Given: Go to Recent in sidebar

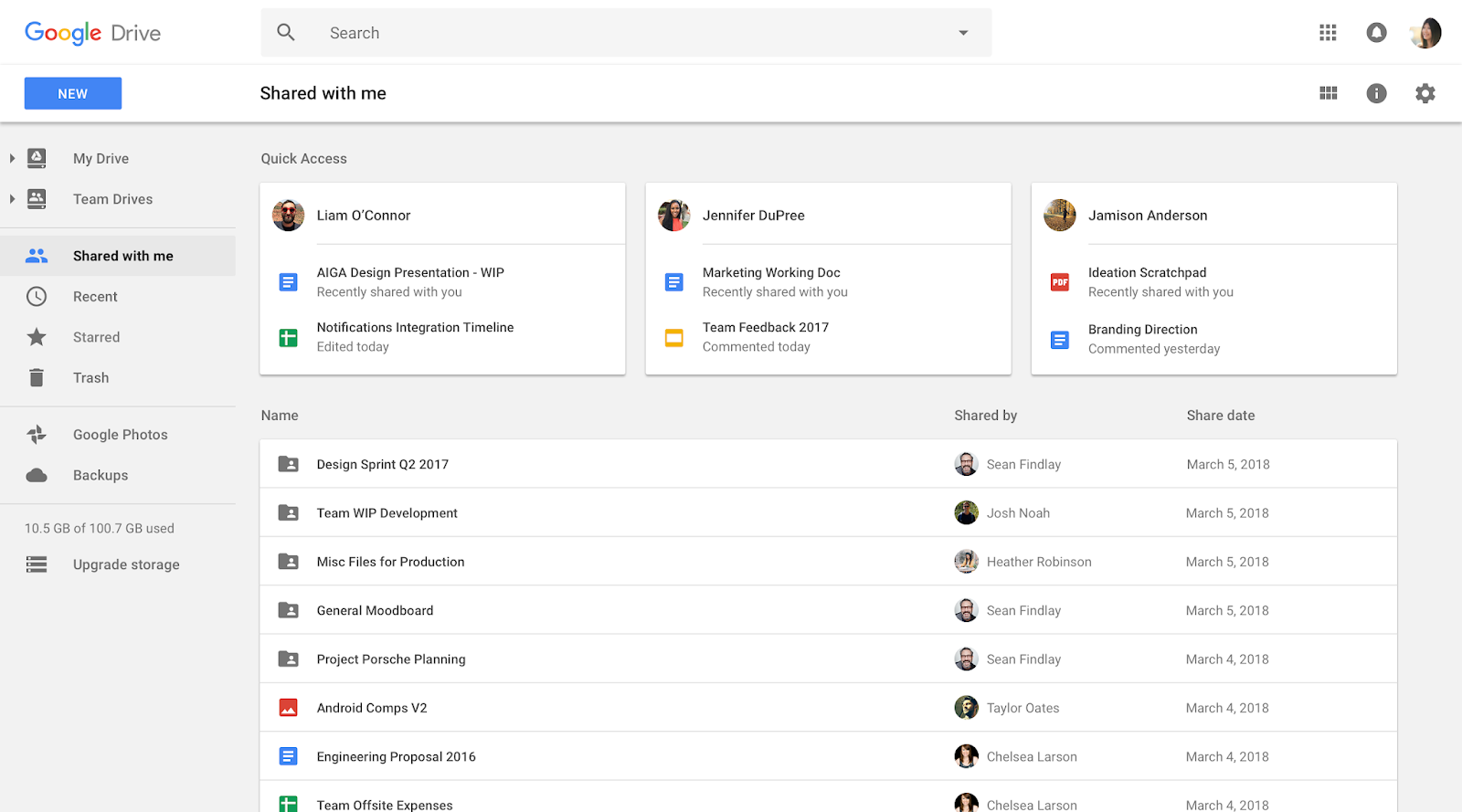Looking at the screenshot, I should [x=95, y=297].
